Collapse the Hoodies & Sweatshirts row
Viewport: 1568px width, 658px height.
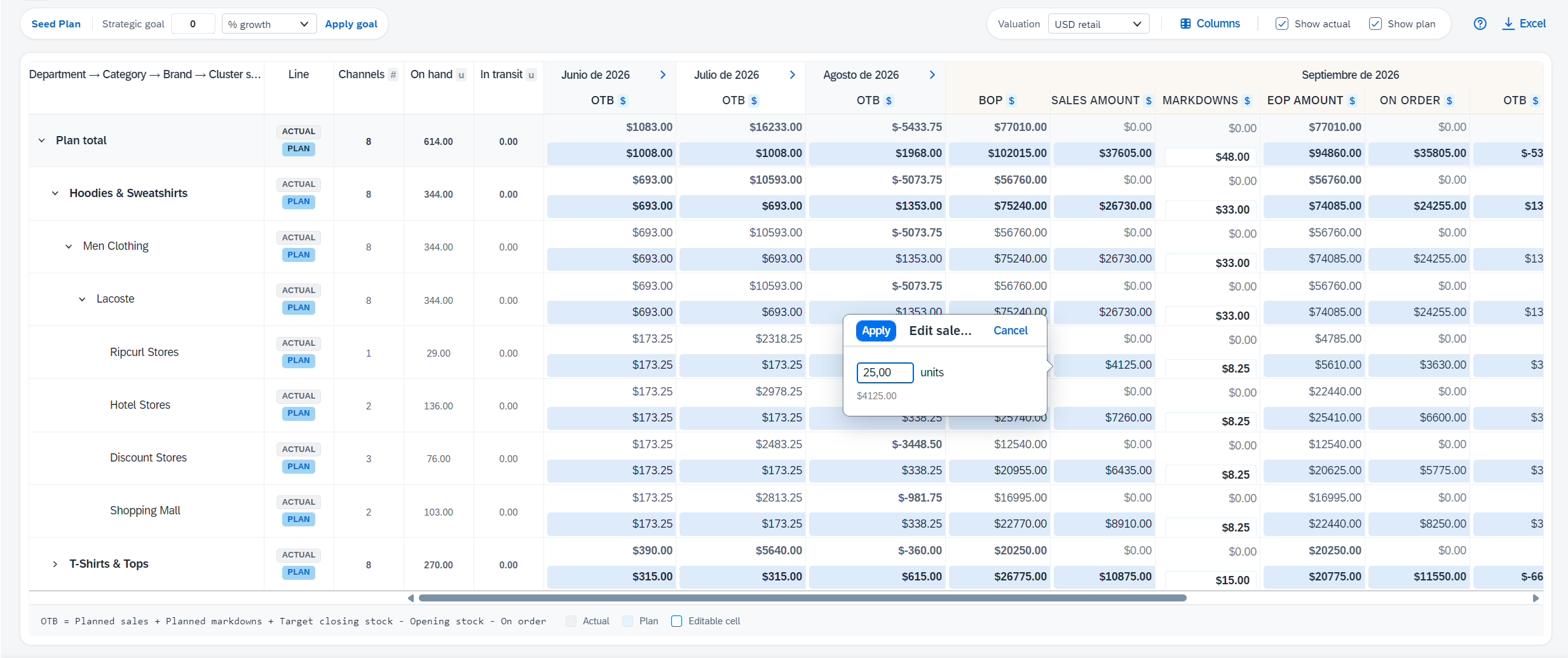point(55,193)
